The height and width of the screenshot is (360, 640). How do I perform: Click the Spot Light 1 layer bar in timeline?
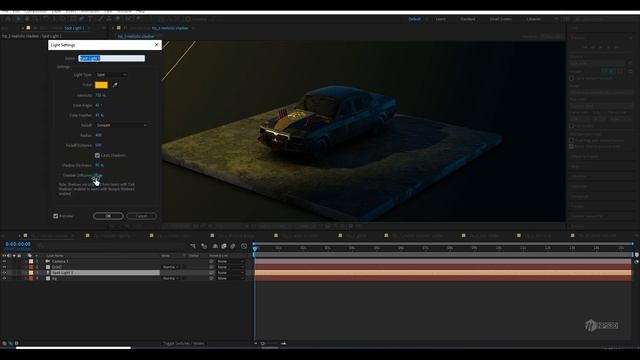click(443, 273)
